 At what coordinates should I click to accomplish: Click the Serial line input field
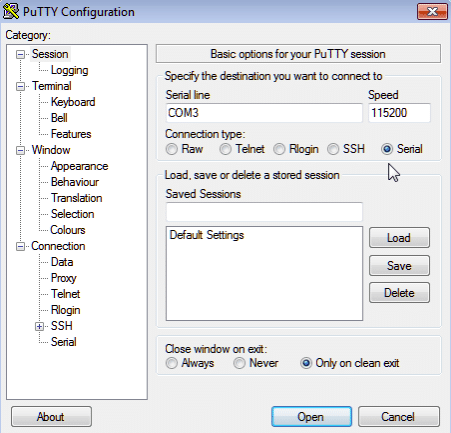tap(264, 113)
